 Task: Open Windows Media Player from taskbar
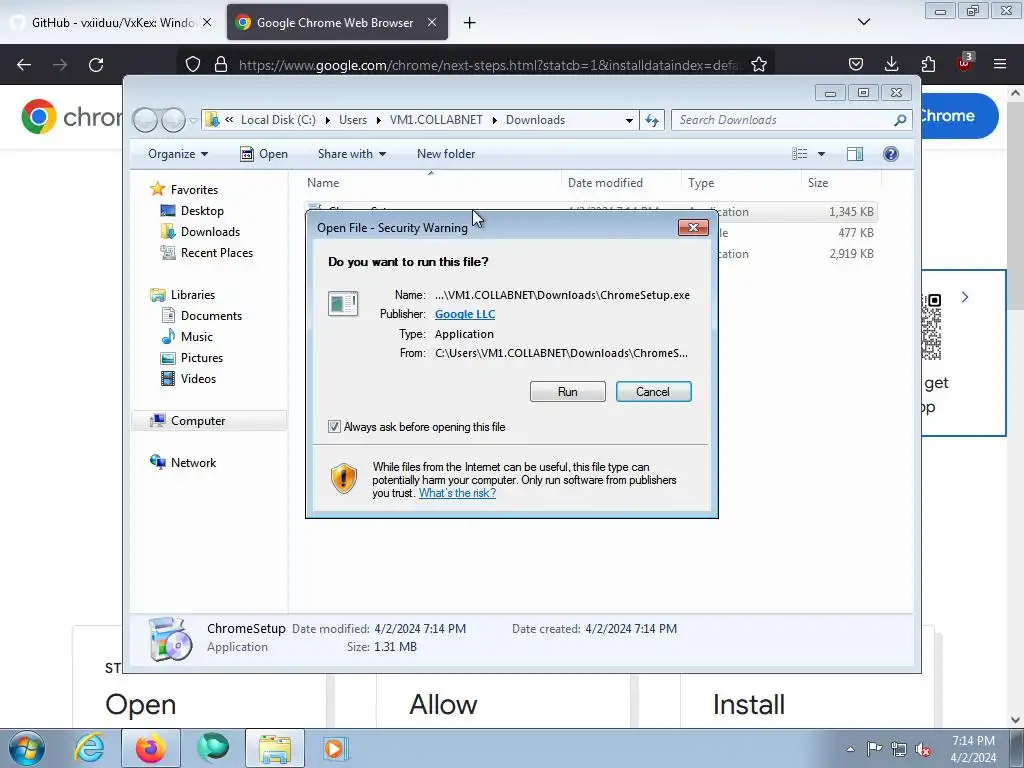coord(336,748)
